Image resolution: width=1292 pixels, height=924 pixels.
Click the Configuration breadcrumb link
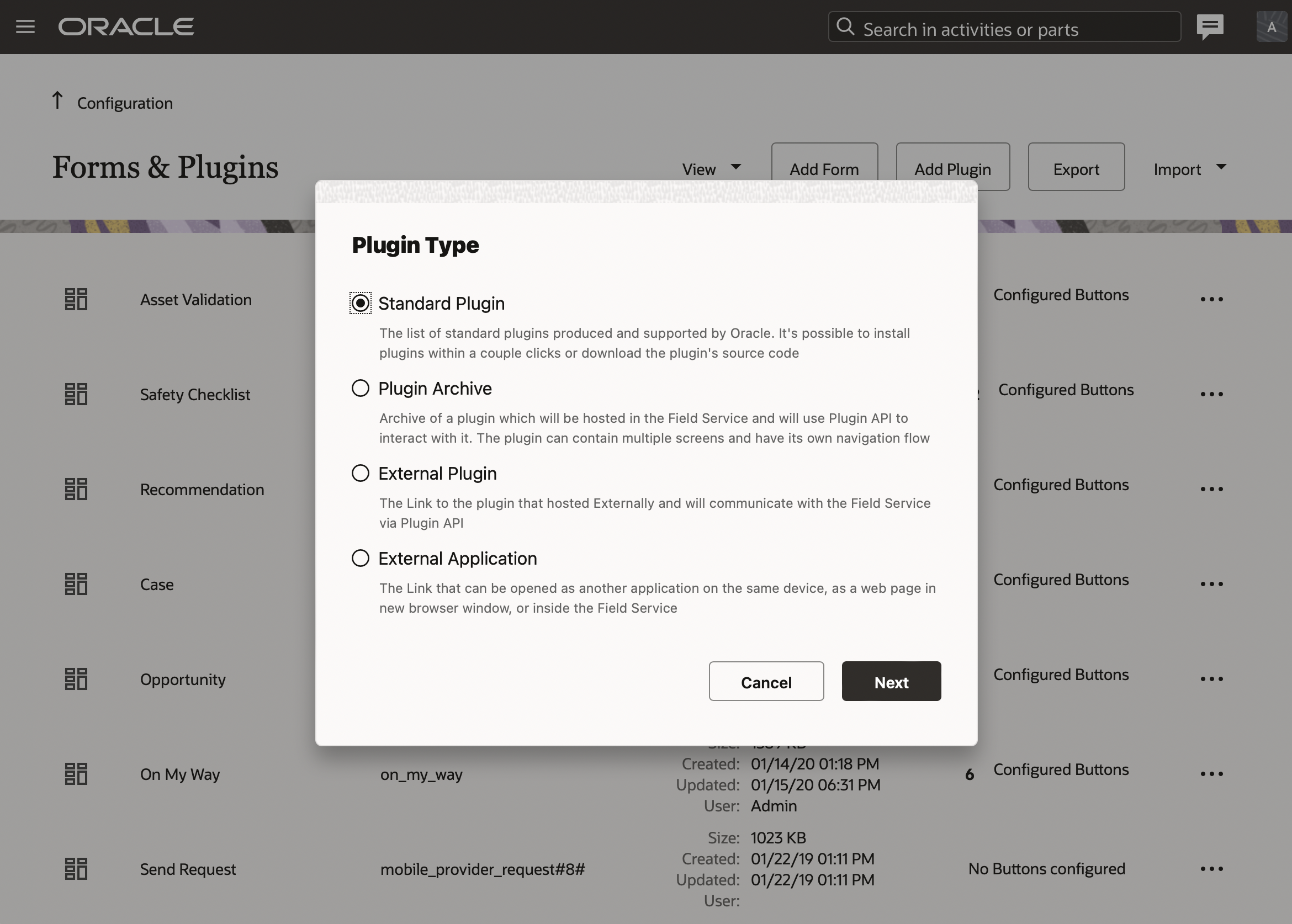tap(125, 104)
